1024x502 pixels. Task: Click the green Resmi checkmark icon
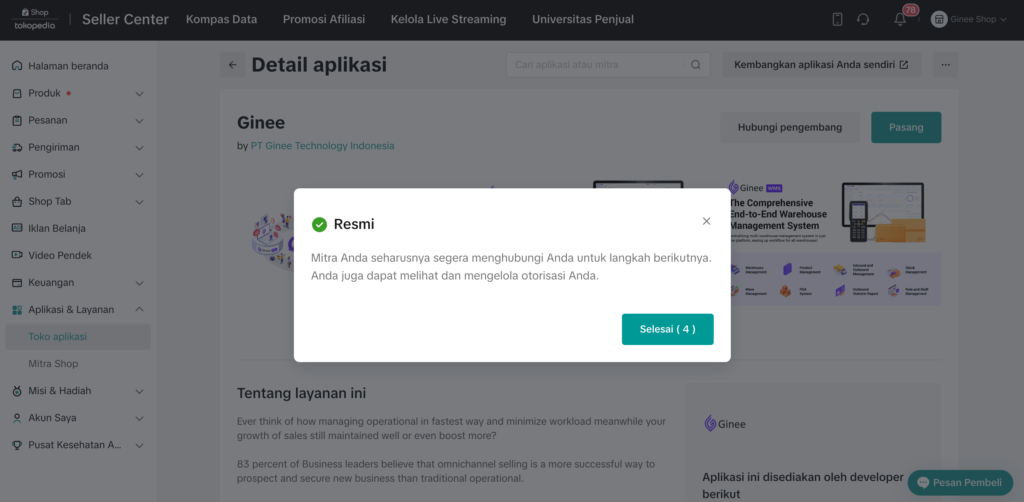click(x=319, y=225)
